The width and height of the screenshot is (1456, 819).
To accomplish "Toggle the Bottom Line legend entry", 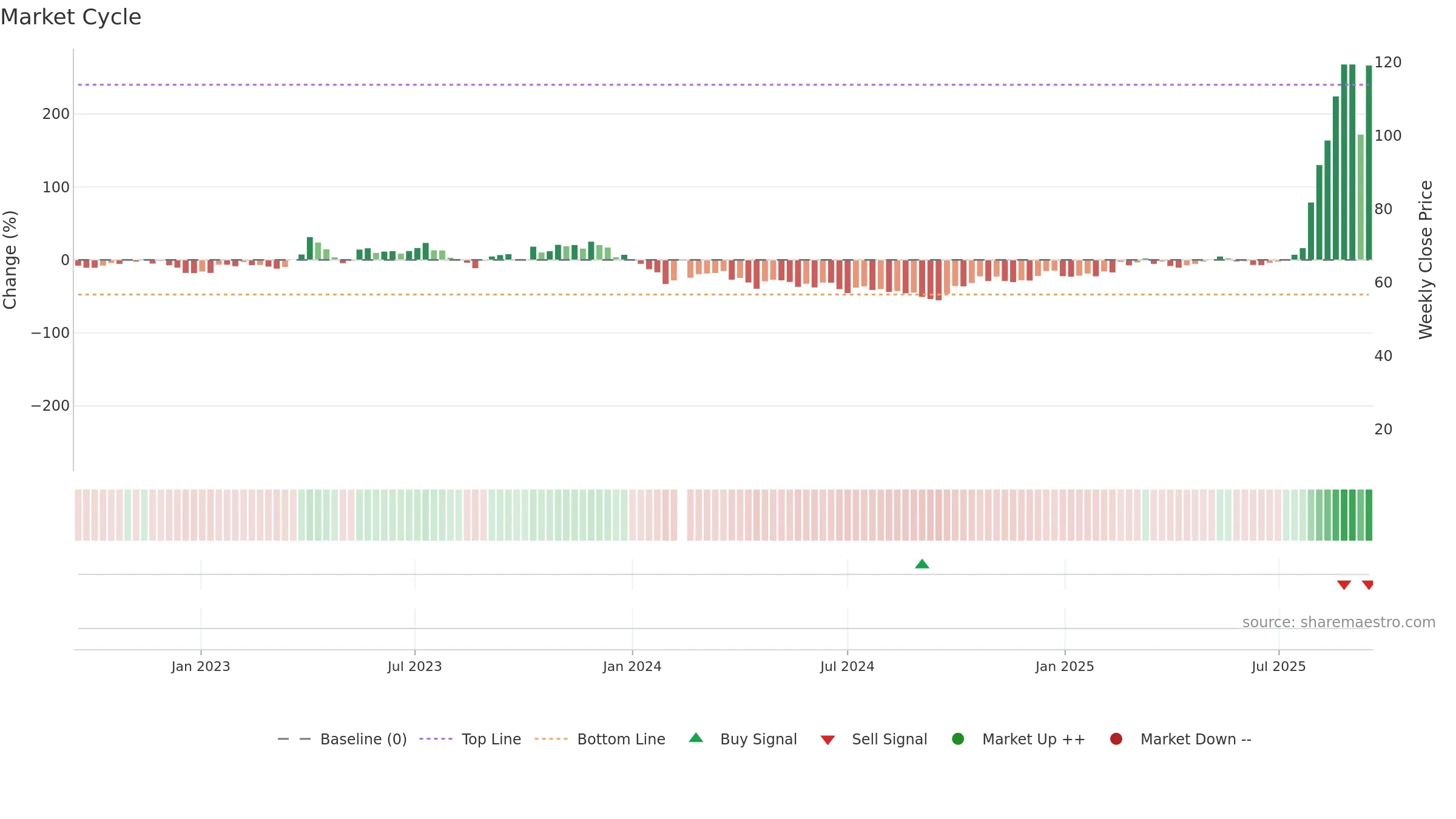I will click(x=600, y=739).
